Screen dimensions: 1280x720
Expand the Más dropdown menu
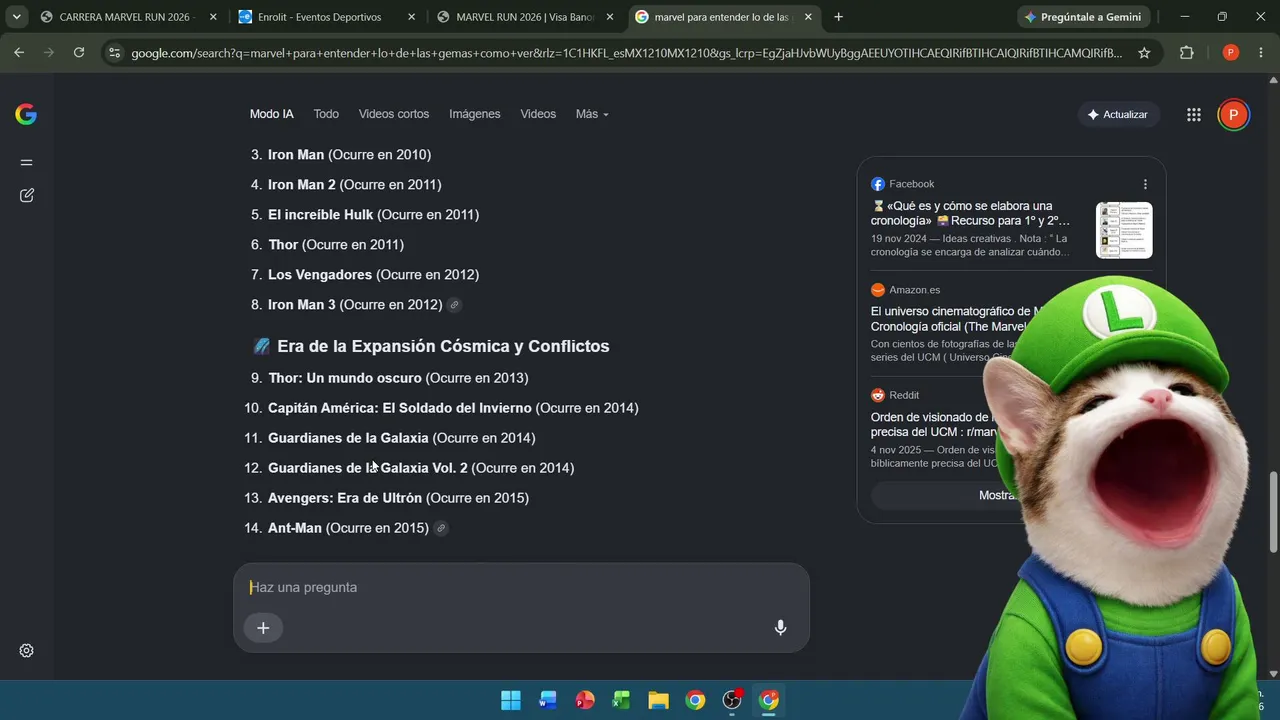[592, 114]
